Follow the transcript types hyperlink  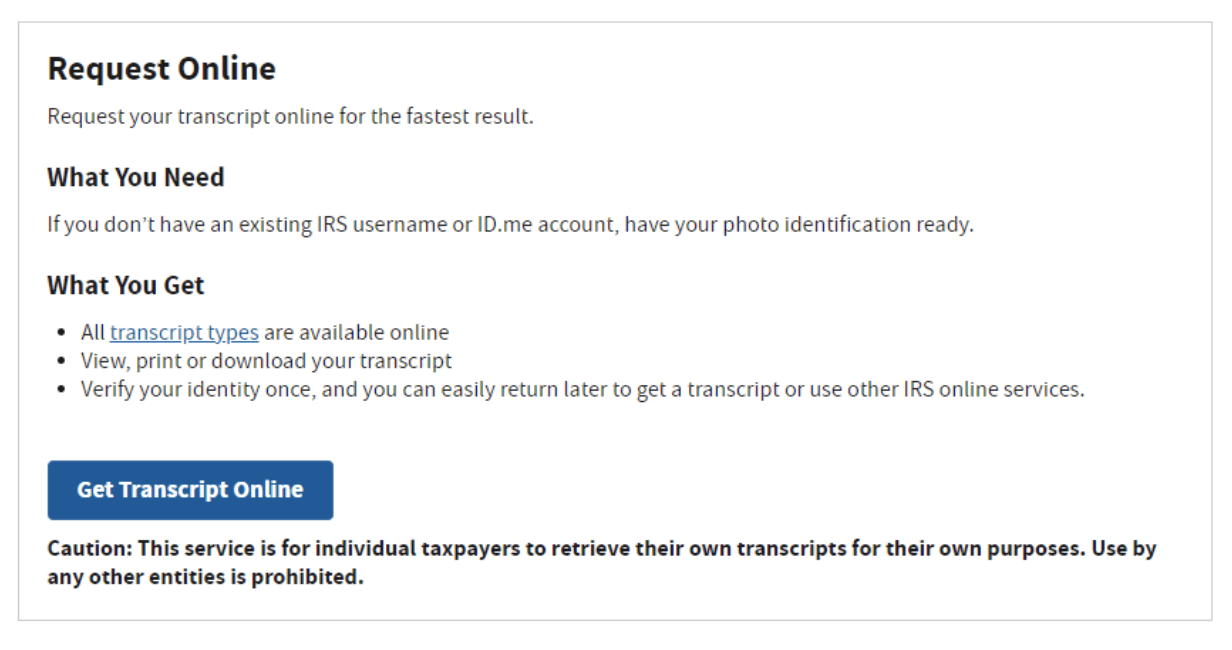point(185,332)
